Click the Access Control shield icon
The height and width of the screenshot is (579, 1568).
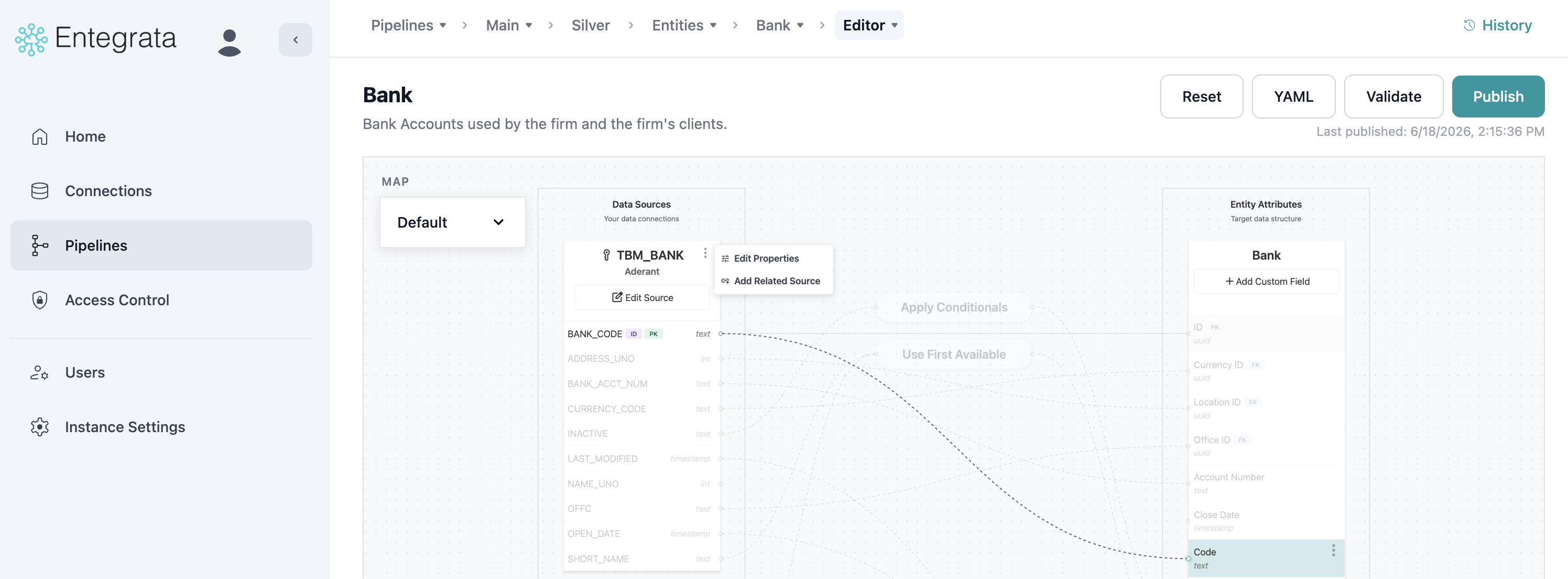39,299
